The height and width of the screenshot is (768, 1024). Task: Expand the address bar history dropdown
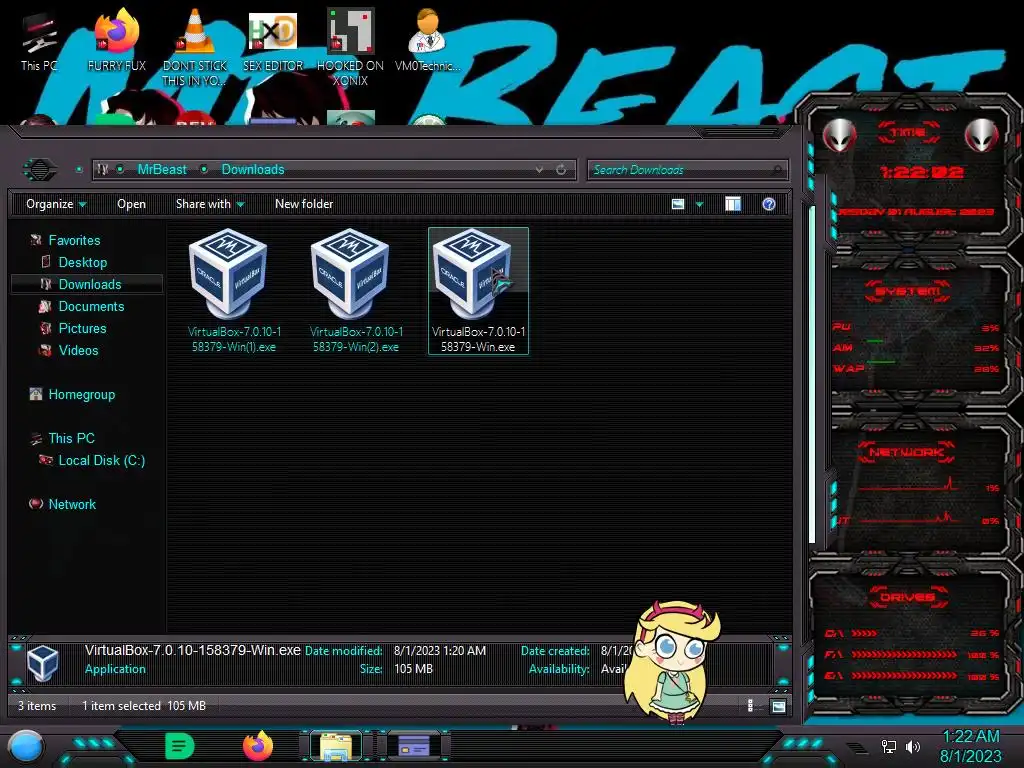(539, 170)
